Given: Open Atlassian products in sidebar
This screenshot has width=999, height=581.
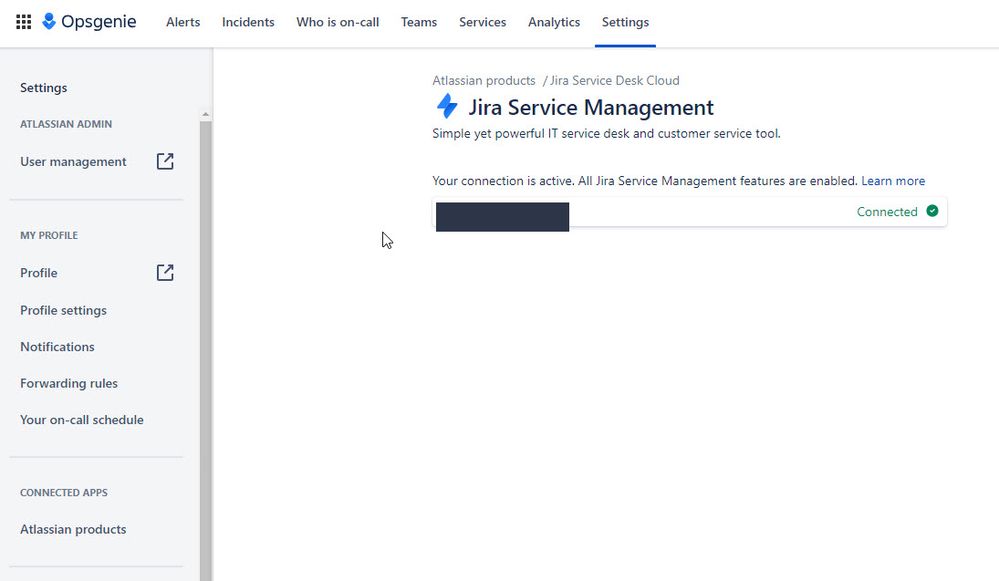Looking at the screenshot, I should coord(73,529).
